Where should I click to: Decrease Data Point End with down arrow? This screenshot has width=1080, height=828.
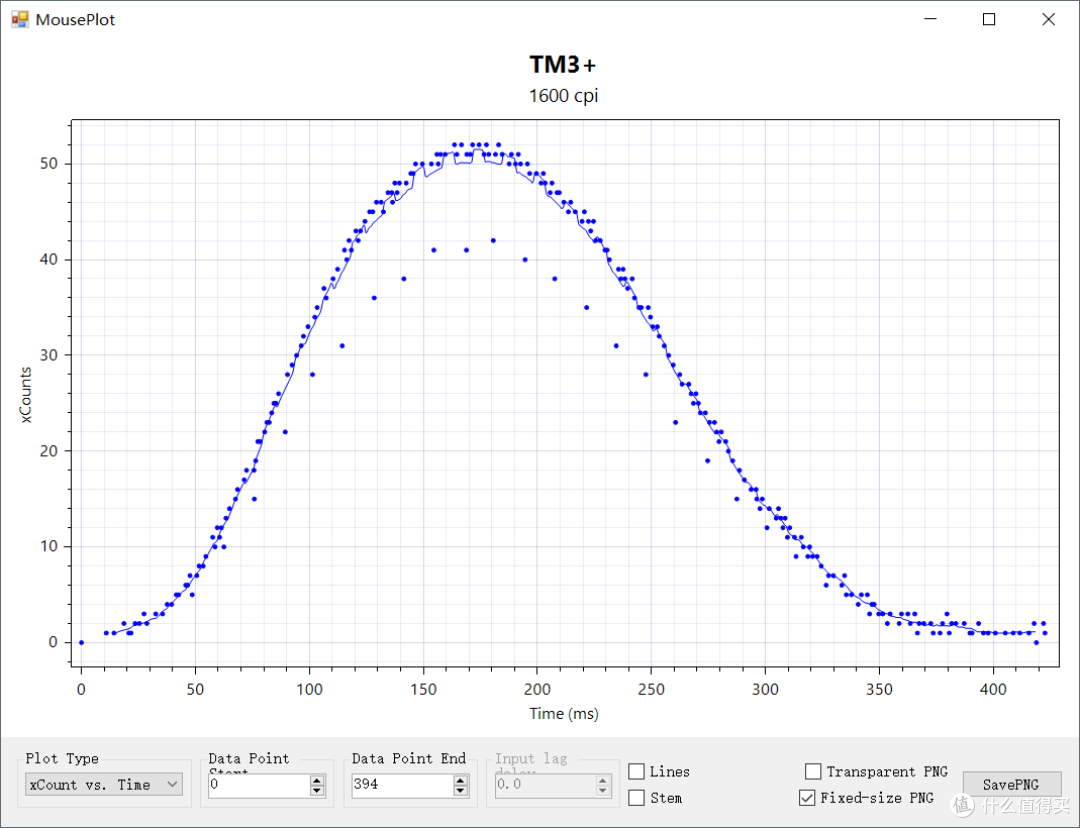pos(460,790)
